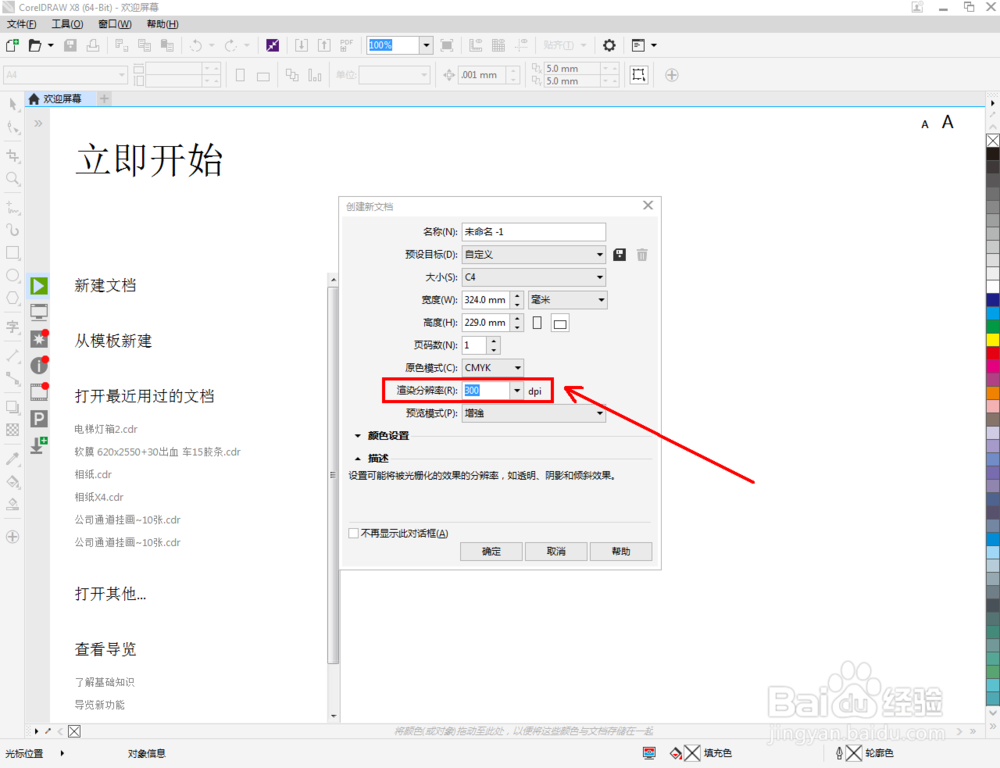Open the rendering resolution dropdown arrow
The width and height of the screenshot is (1000, 768).
coord(517,391)
